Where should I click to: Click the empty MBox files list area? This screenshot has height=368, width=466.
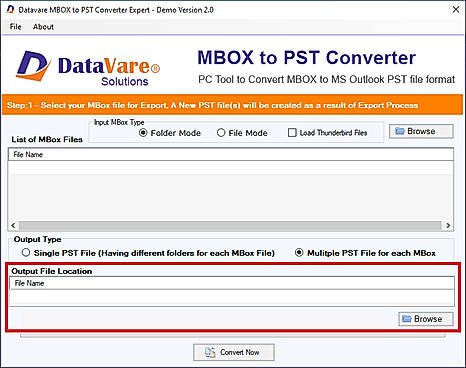(231, 191)
